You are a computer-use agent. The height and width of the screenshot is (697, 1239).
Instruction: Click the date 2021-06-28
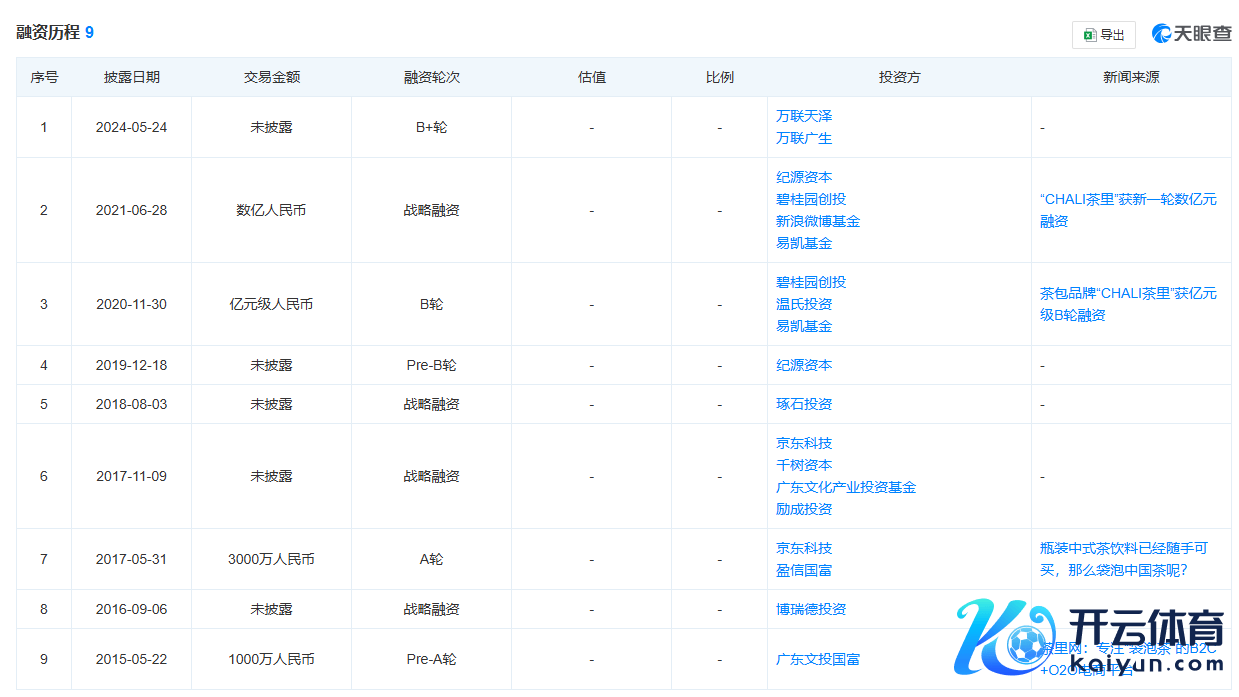coord(131,210)
